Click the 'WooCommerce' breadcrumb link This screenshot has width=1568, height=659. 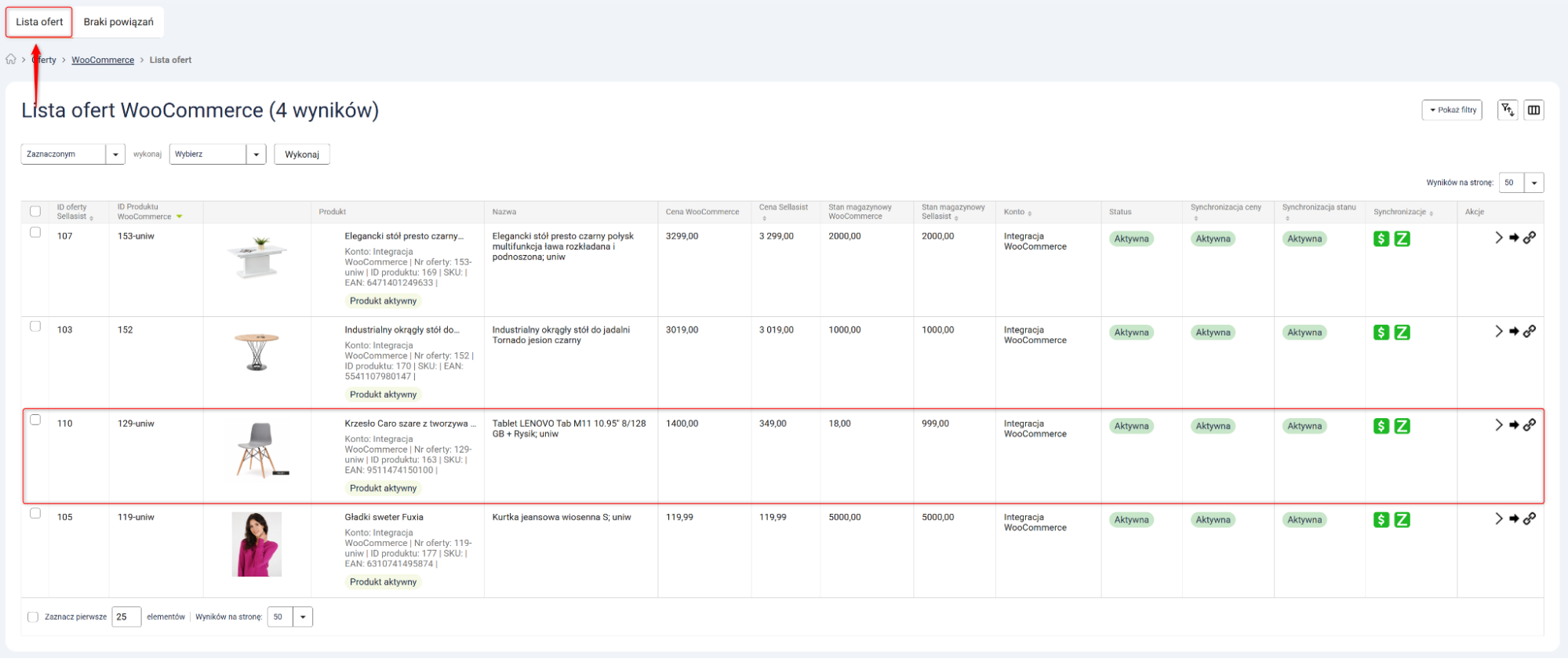(103, 60)
